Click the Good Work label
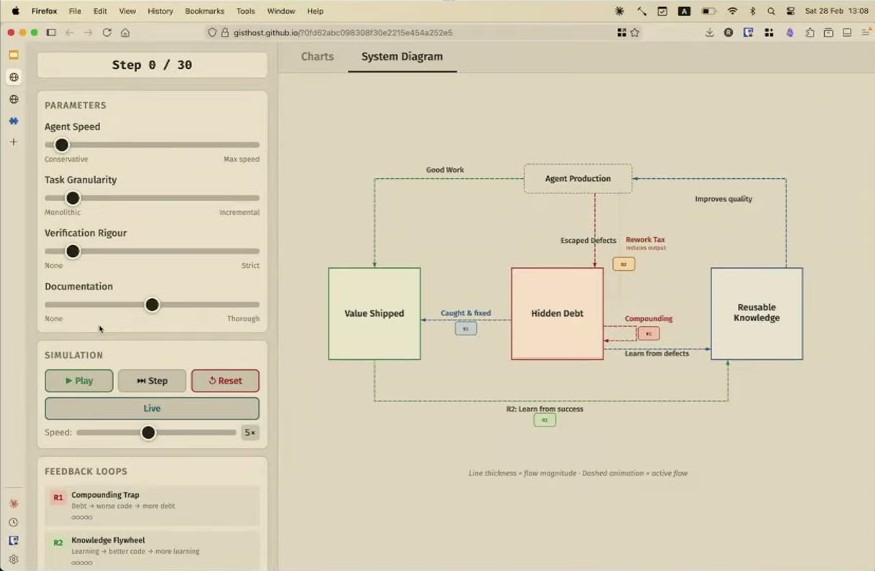875x571 pixels. pyautogui.click(x=445, y=170)
